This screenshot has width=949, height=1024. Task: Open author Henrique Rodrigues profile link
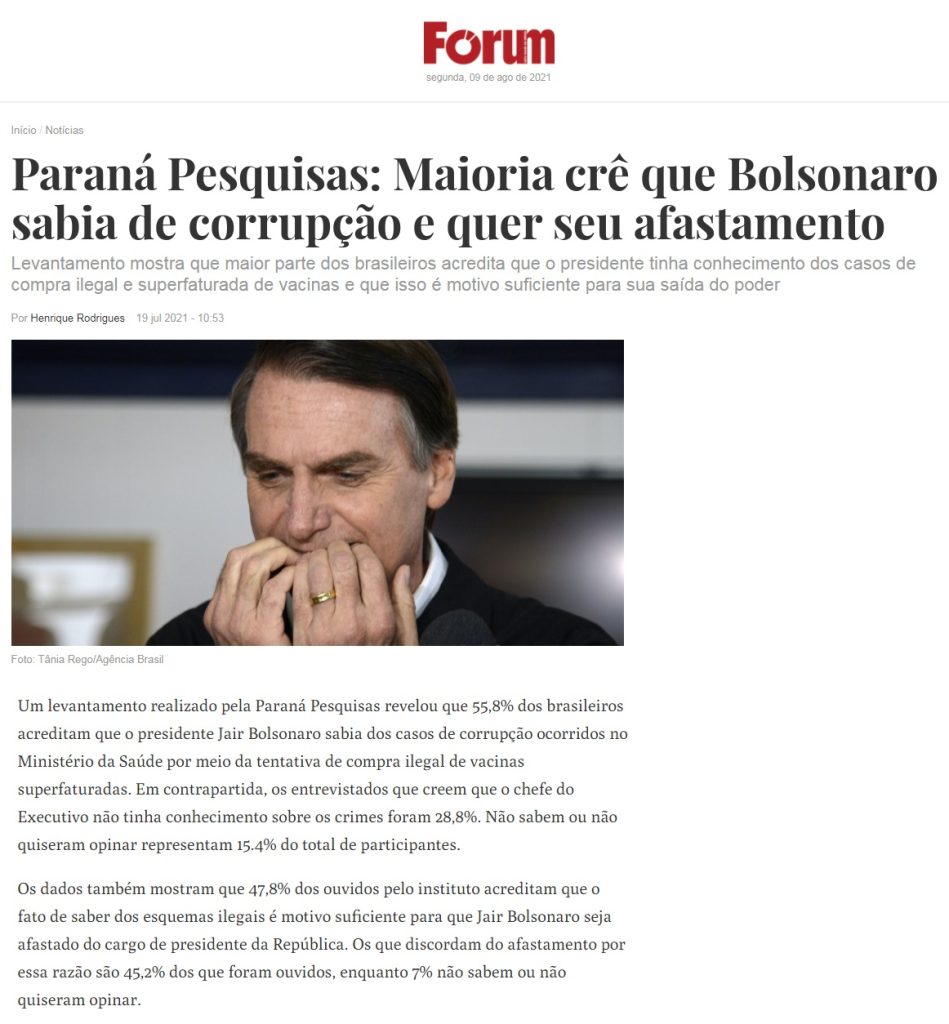(77, 318)
